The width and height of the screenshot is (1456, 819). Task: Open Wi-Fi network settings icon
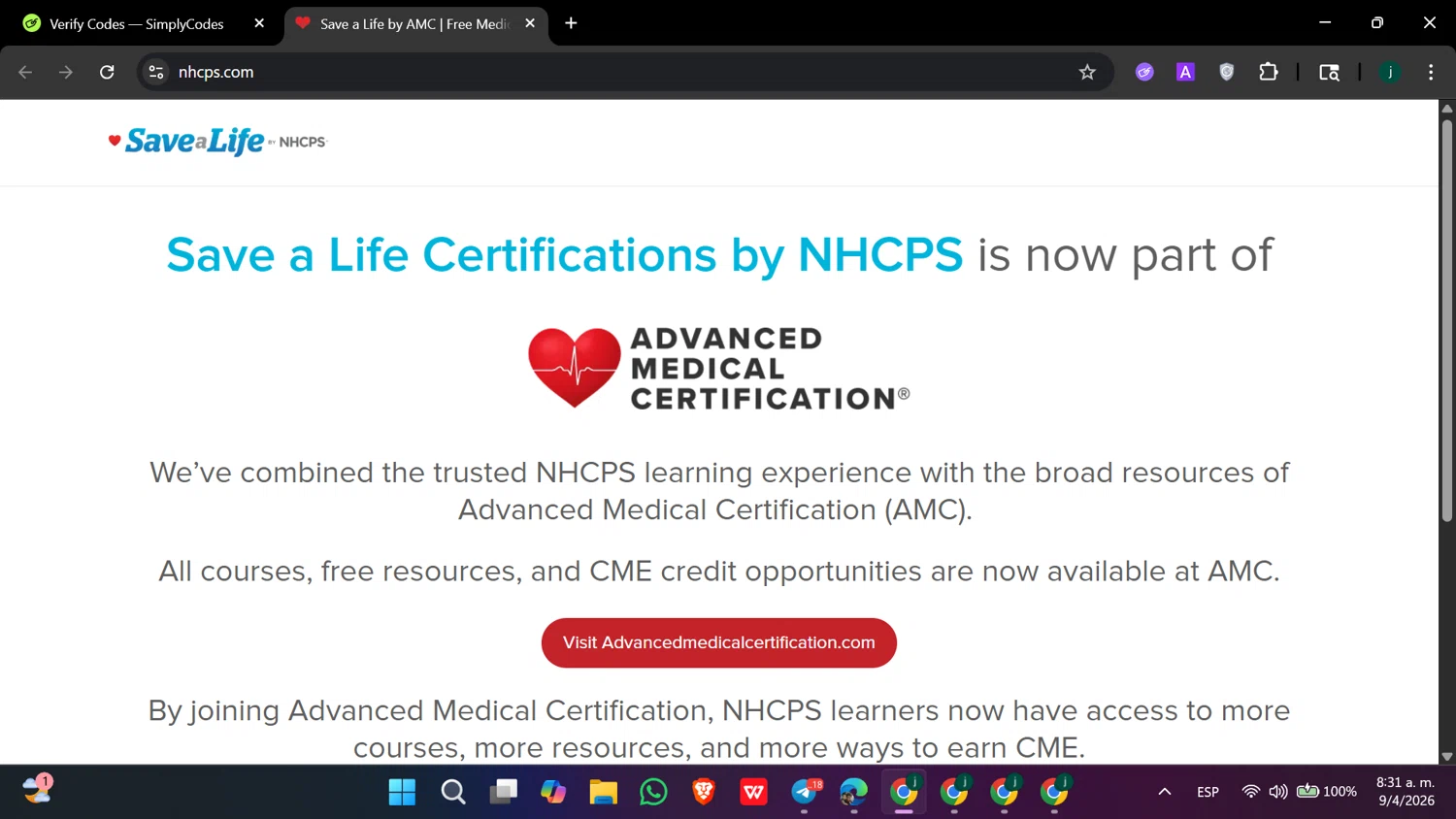[x=1251, y=792]
